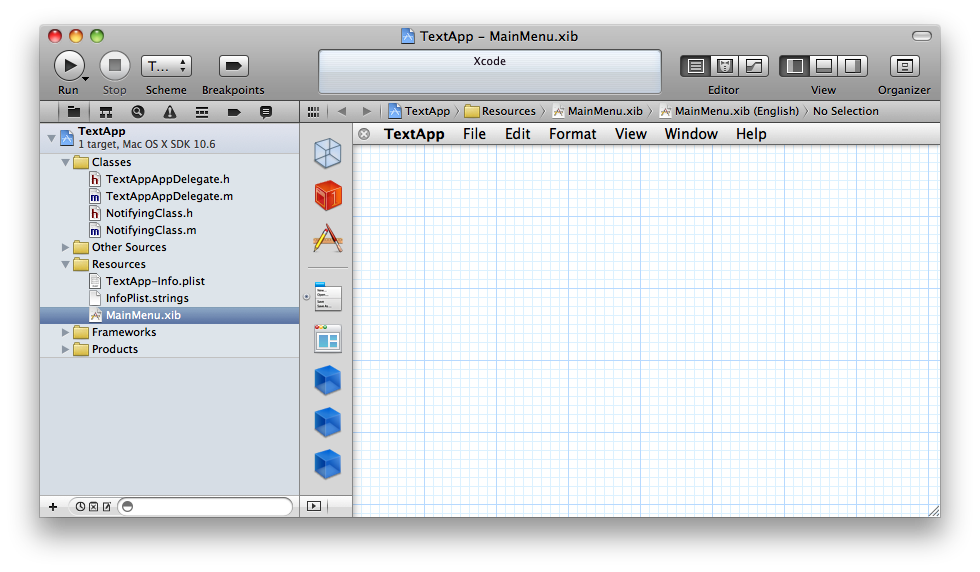The width and height of the screenshot is (980, 572).
Task: Switch to the Standard editor
Action: (x=696, y=66)
